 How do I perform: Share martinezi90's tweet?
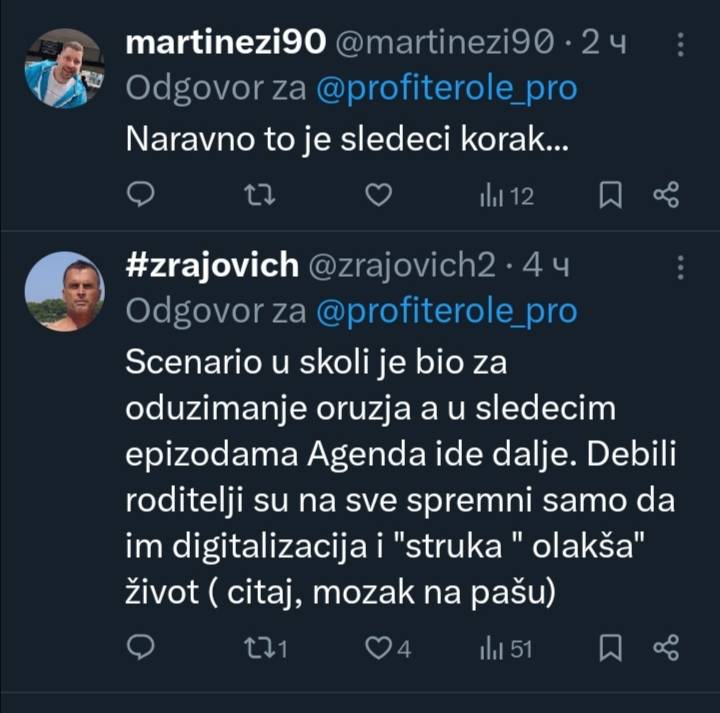(666, 195)
